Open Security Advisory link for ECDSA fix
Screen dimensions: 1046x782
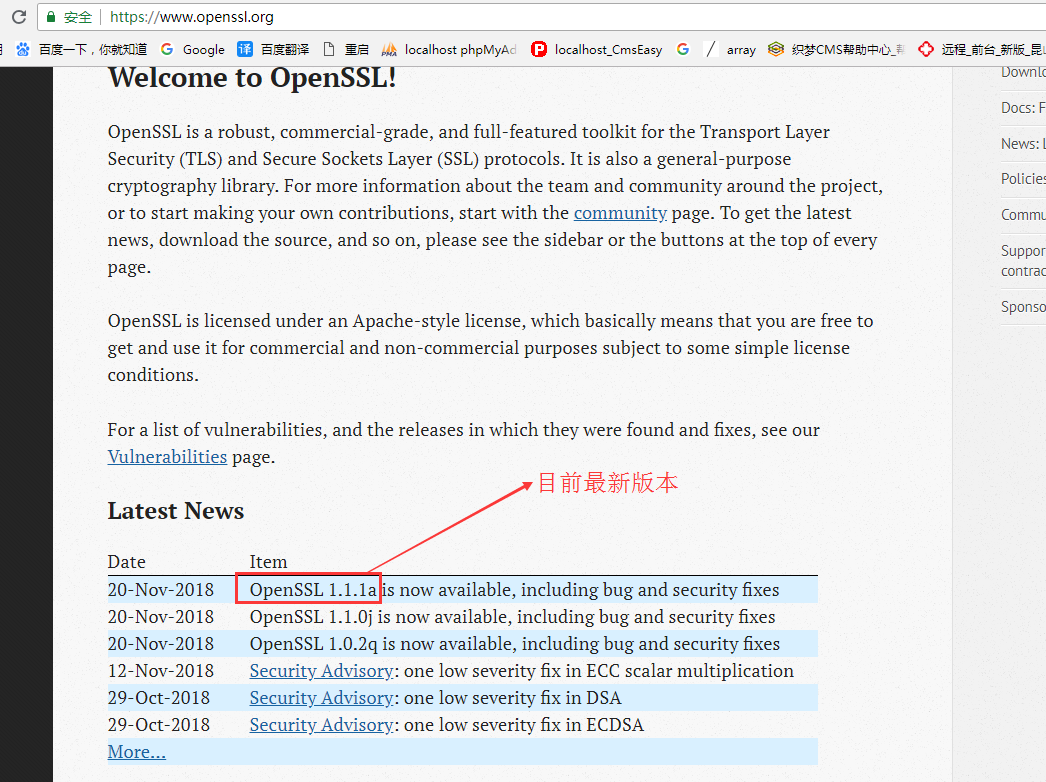tap(322, 725)
